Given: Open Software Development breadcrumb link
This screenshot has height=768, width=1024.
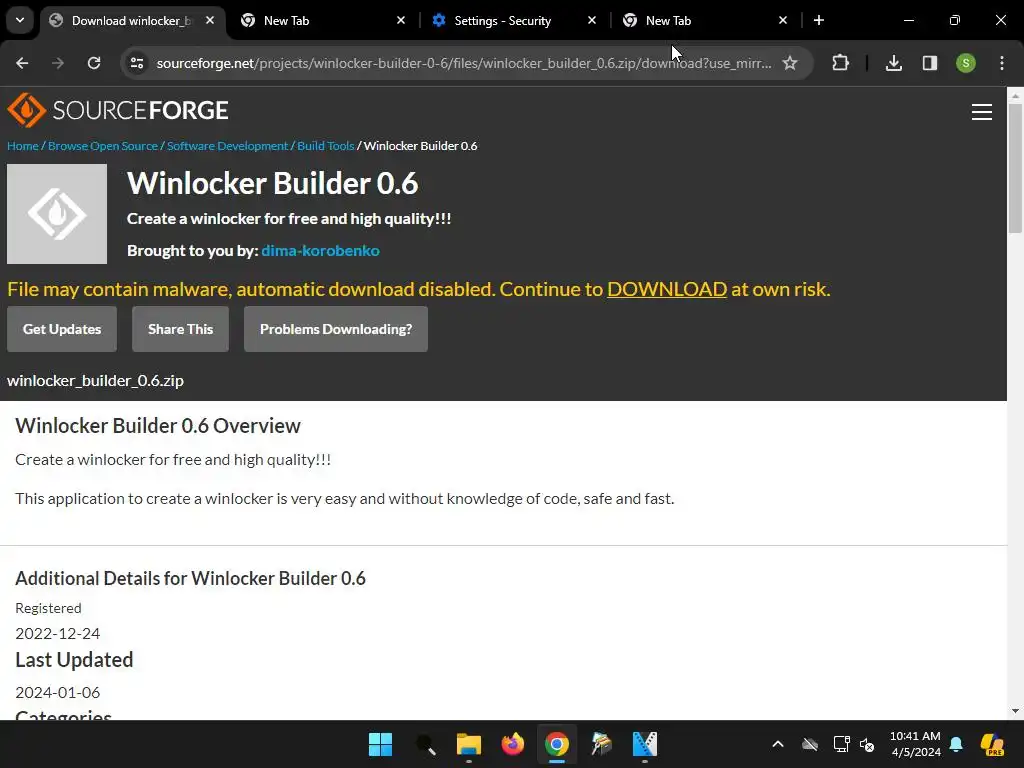Looking at the screenshot, I should tap(227, 146).
